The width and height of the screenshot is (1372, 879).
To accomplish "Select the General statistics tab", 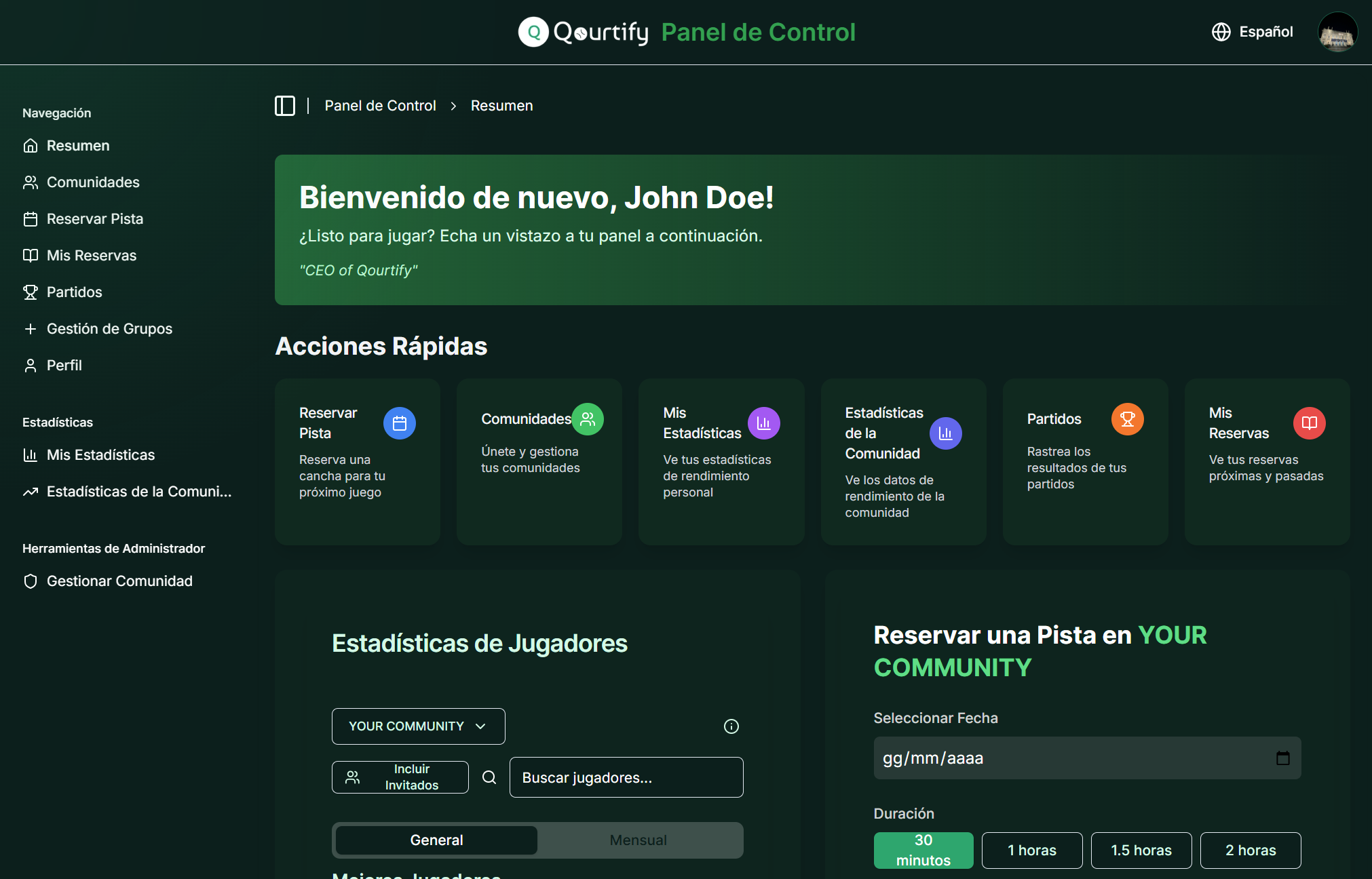I will coord(435,840).
